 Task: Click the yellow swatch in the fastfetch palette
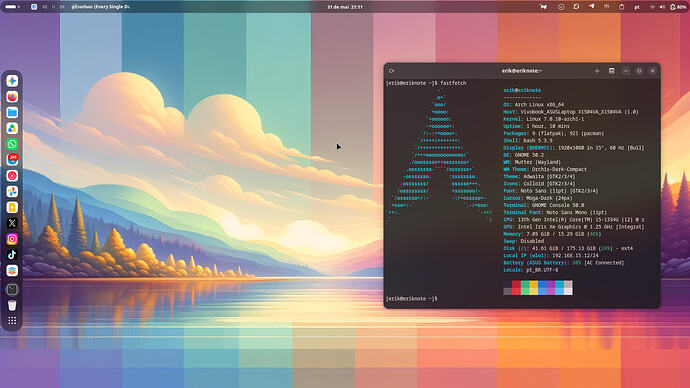click(x=534, y=288)
